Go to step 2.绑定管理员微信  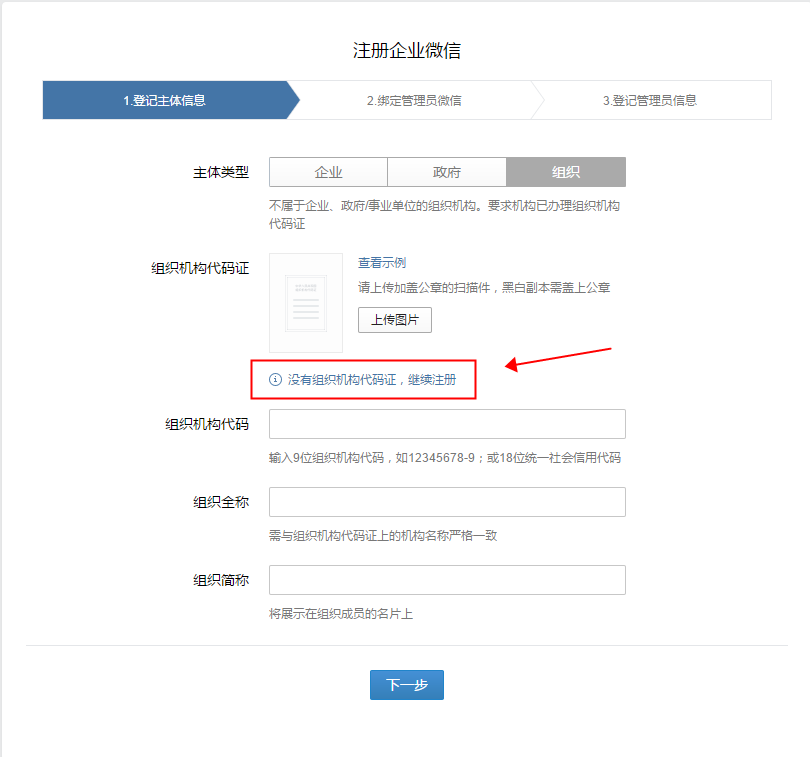[x=414, y=100]
